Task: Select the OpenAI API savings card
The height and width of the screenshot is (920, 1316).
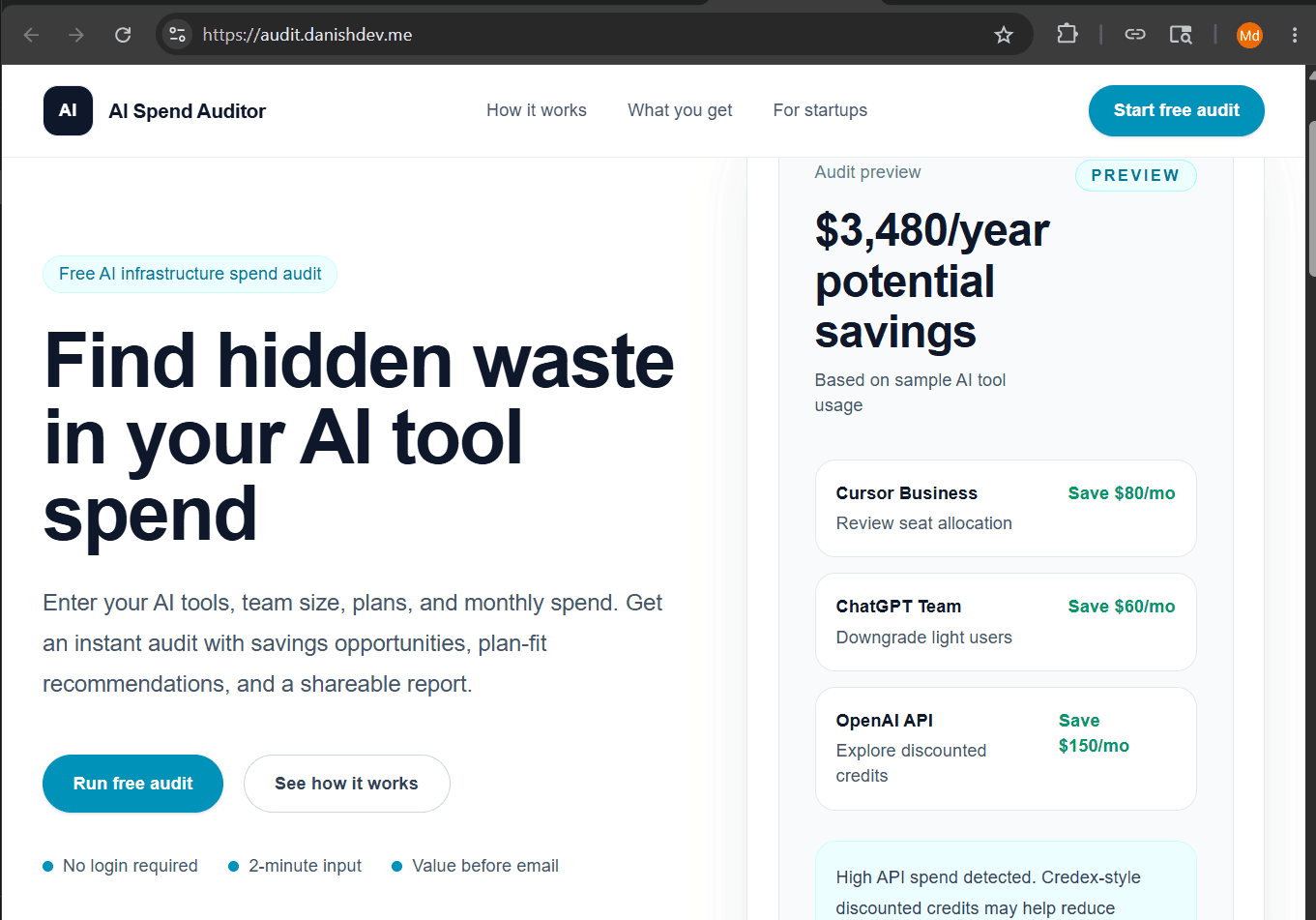Action: point(1006,749)
